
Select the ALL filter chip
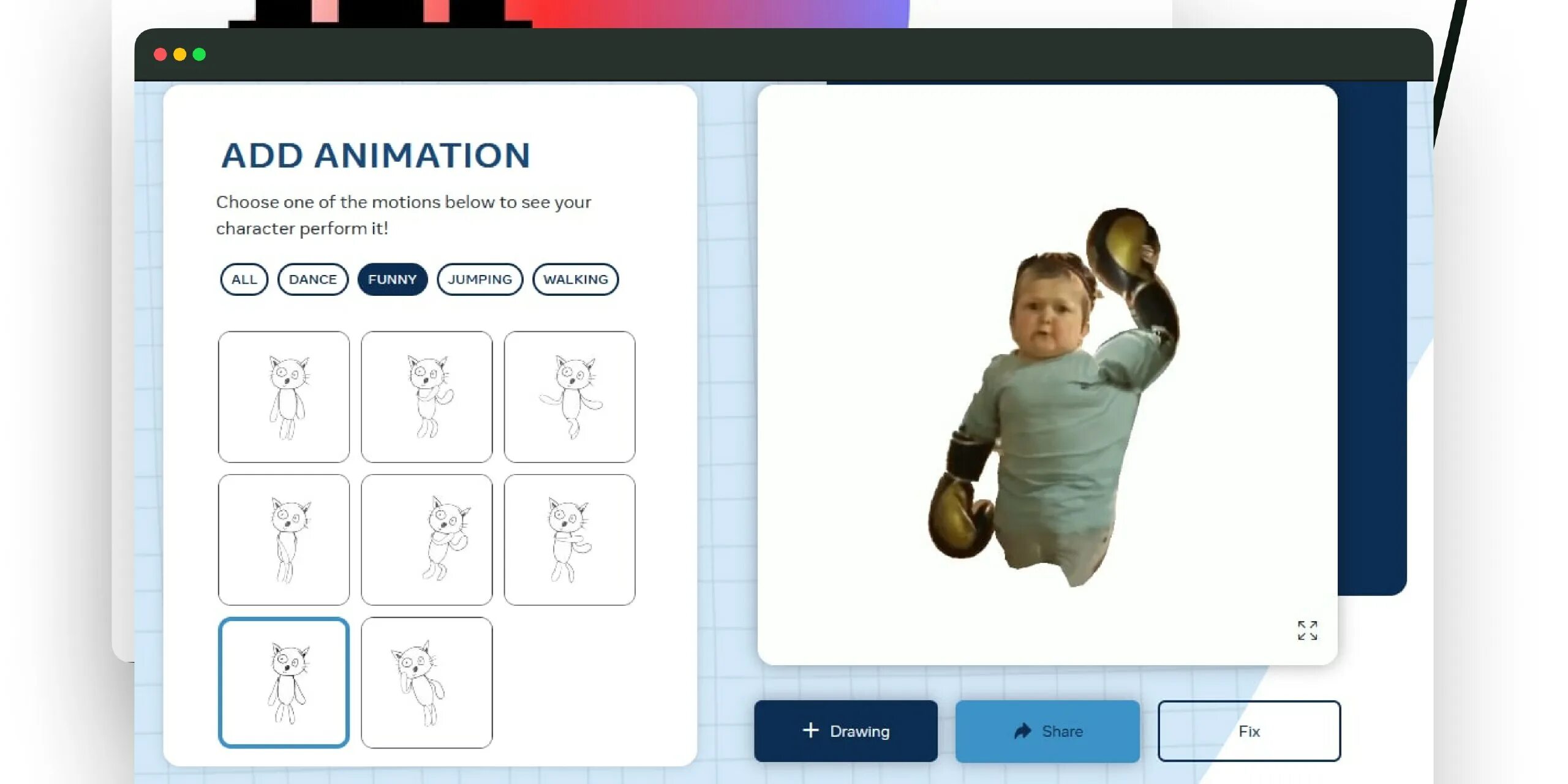pos(244,279)
